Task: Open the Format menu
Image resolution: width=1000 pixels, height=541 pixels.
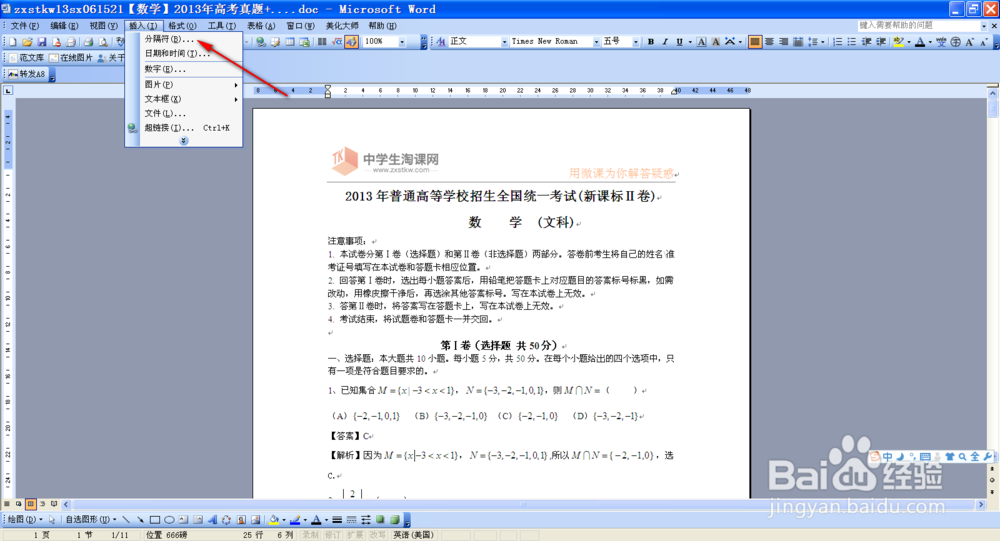Action: tap(182, 26)
